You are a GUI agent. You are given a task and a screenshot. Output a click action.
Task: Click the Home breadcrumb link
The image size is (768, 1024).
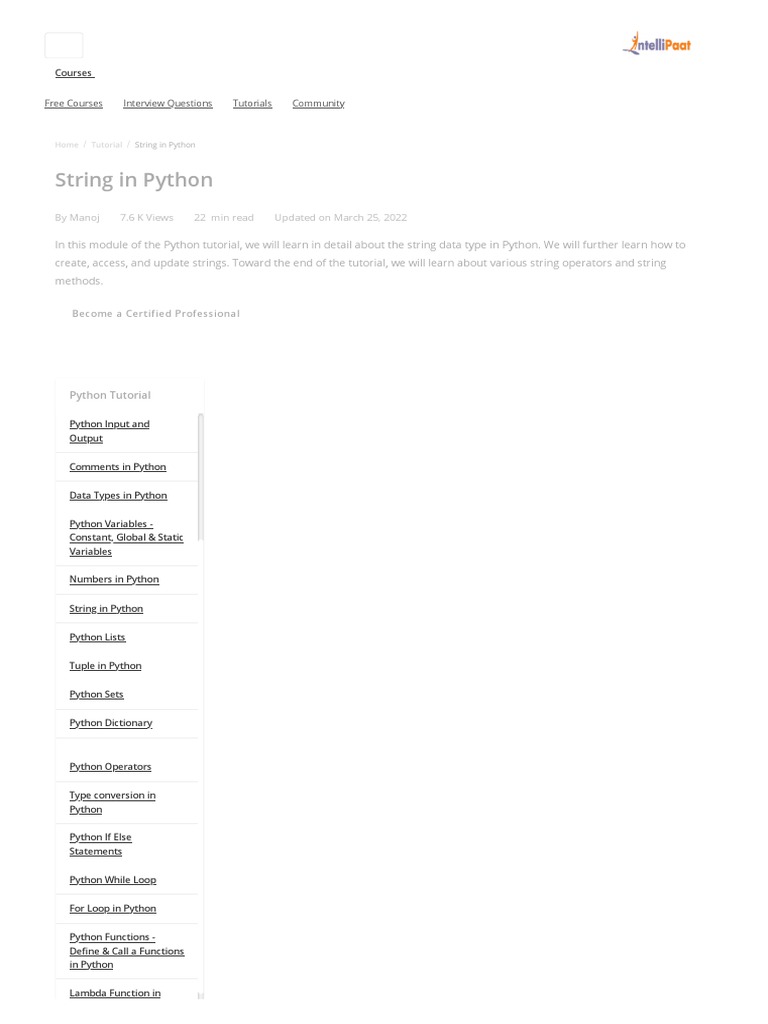pos(66,145)
